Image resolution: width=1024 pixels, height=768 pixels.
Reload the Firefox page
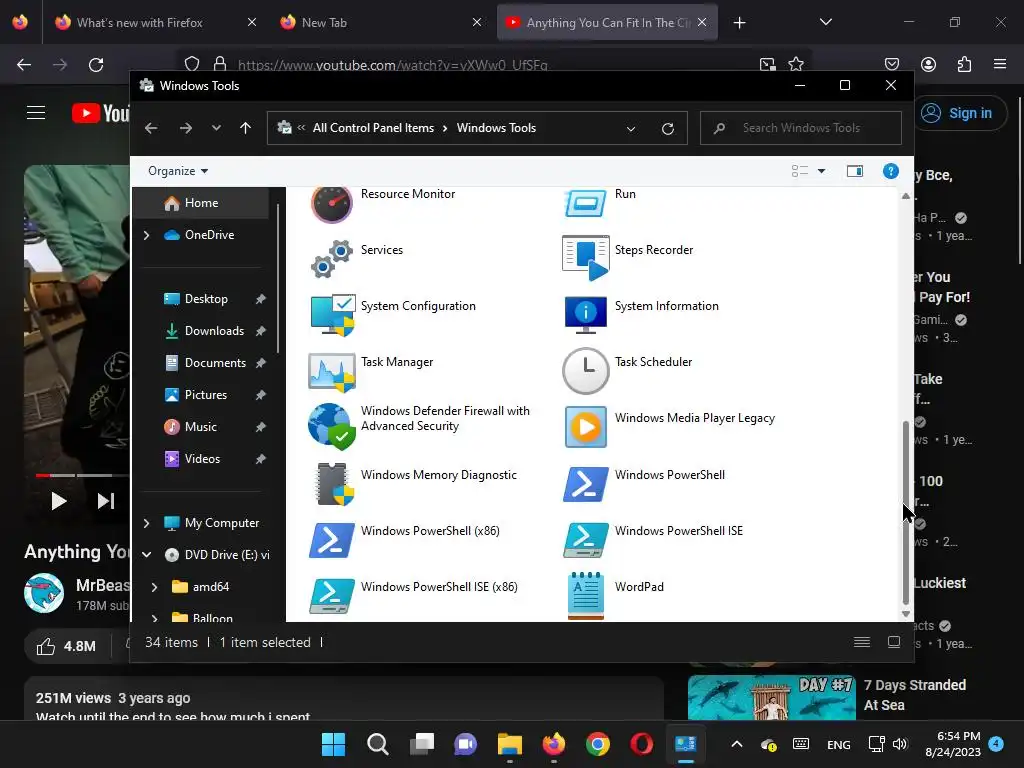coord(96,64)
